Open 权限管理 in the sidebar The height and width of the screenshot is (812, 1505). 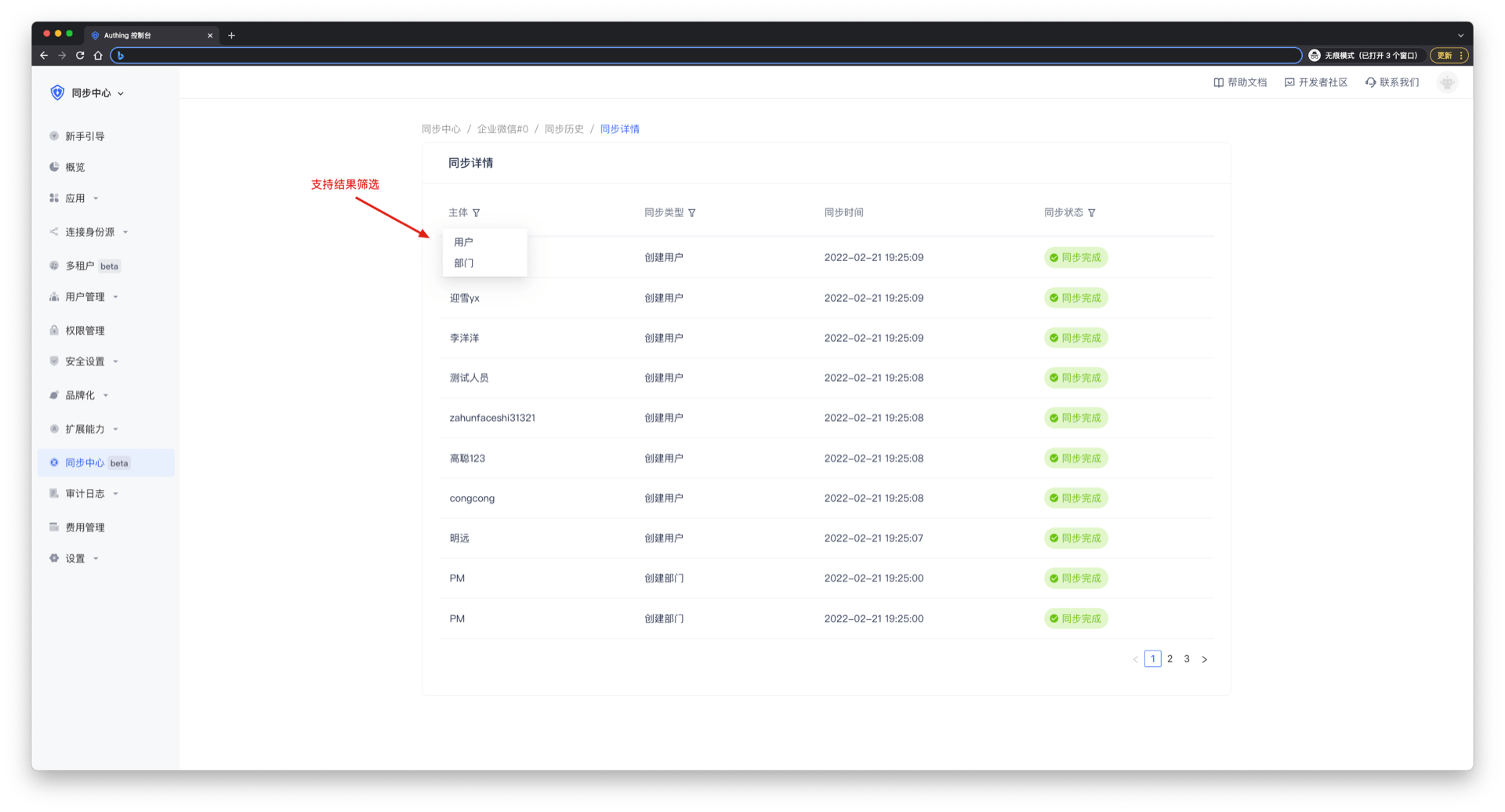[x=85, y=331]
